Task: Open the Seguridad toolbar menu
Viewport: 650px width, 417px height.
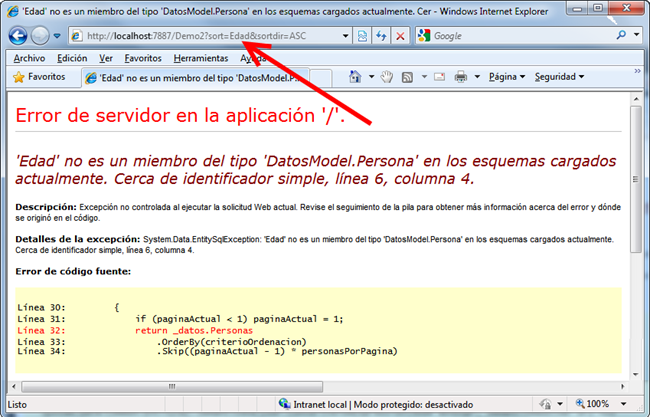Action: tap(559, 77)
